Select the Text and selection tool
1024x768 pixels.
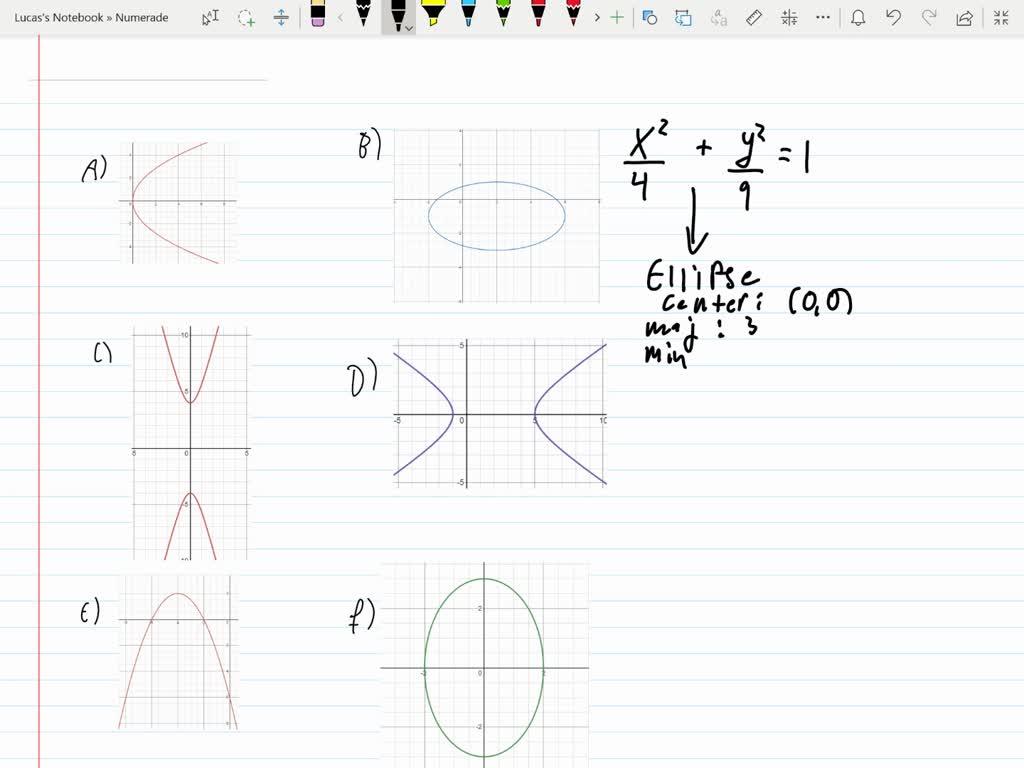coord(210,17)
